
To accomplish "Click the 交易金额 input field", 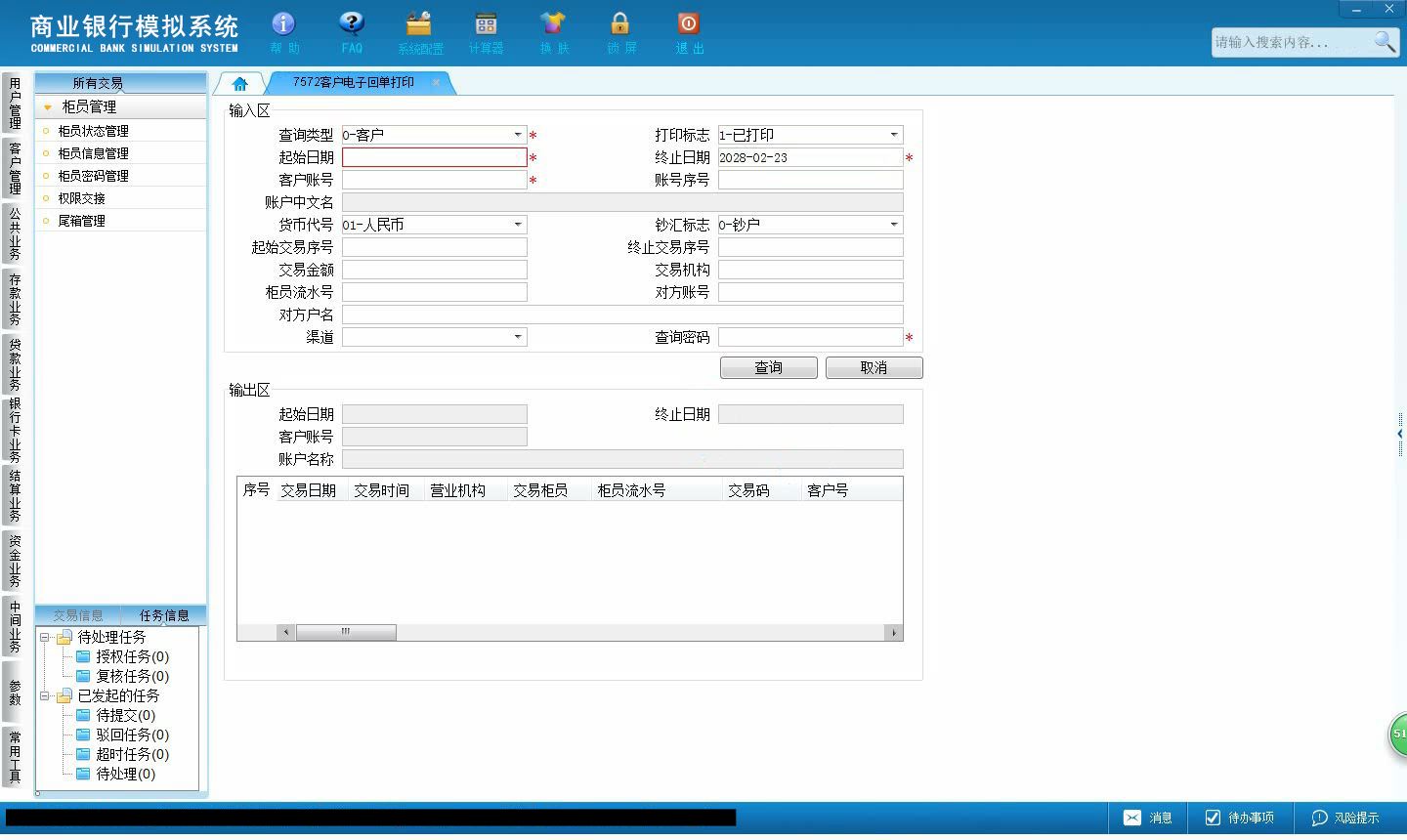I will point(435,270).
